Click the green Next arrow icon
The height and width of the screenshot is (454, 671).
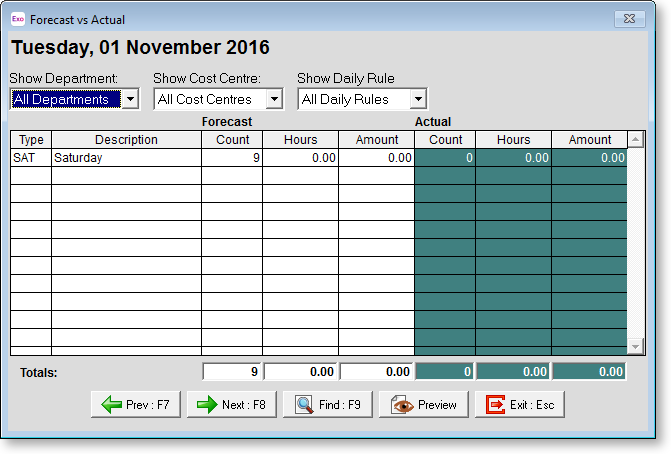tap(206, 405)
